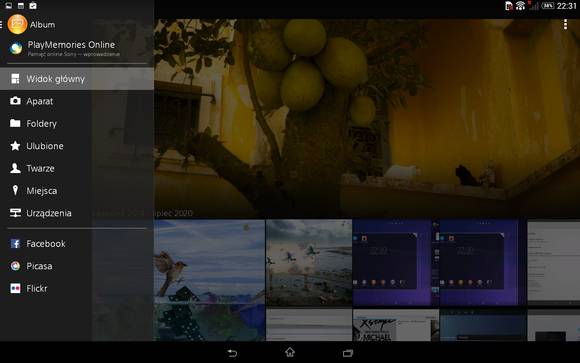The image size is (580, 363).
Task: Open the large fruit tree photo
Action: point(367,118)
